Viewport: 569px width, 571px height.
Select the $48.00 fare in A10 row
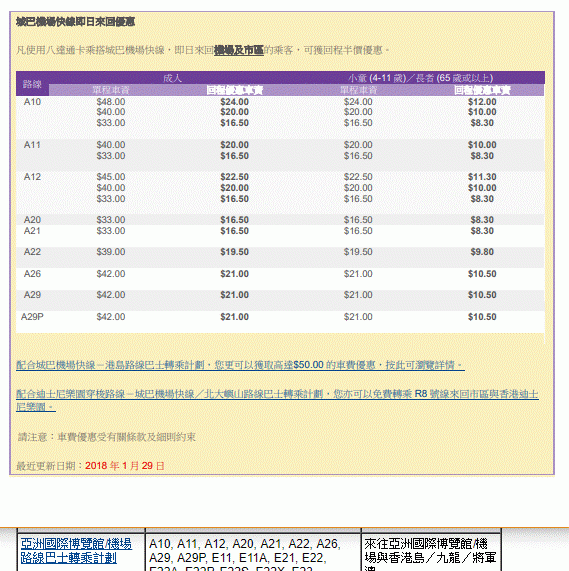[x=111, y=102]
